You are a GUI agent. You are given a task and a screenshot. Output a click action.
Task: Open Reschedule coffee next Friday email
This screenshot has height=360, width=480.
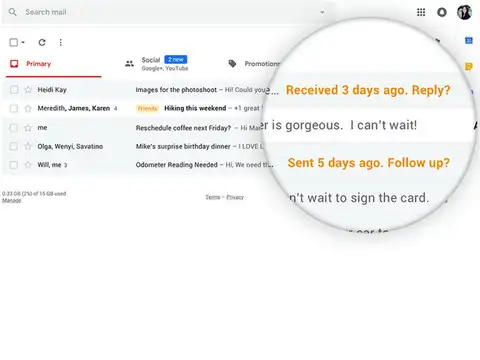[183, 128]
